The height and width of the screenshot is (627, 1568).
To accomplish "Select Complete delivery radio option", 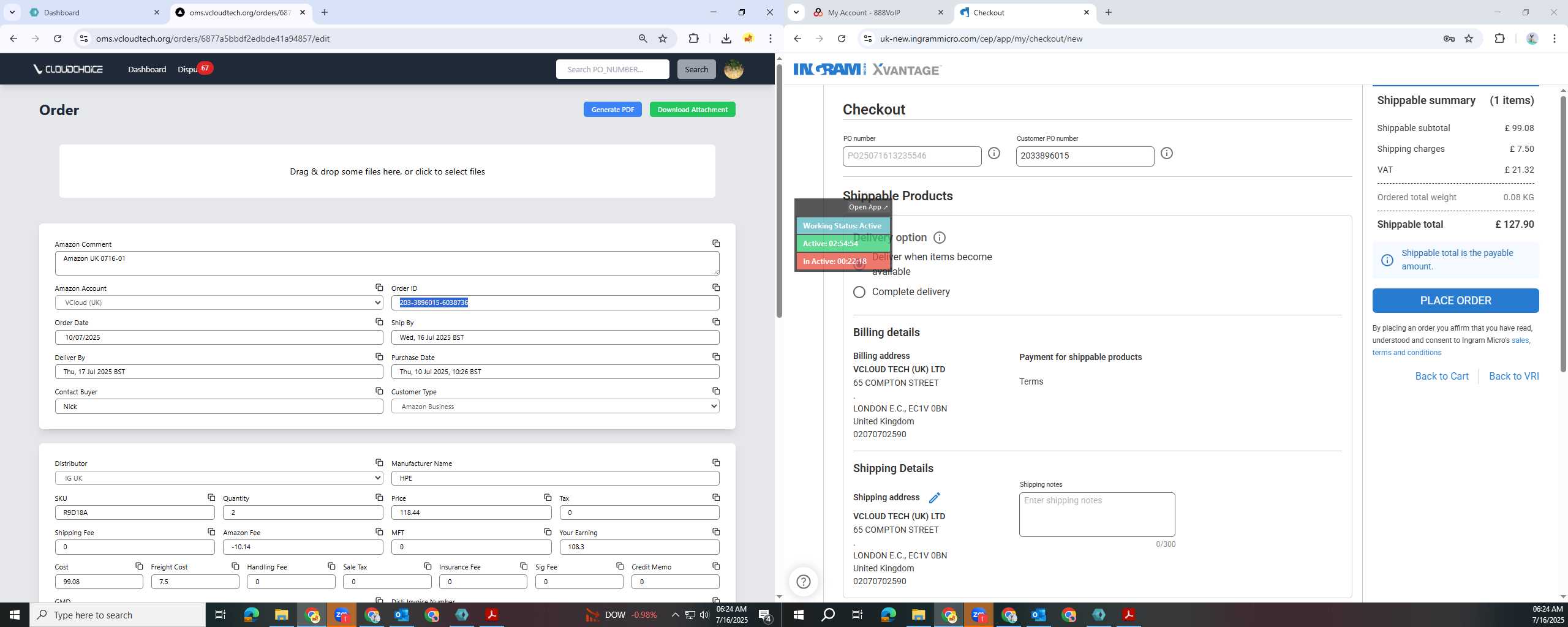I will coord(859,292).
